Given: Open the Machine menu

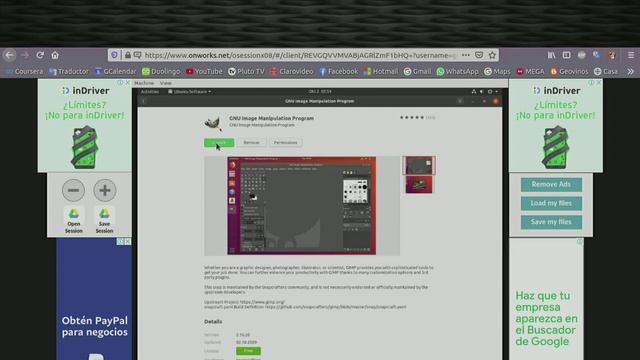Looking at the screenshot, I should coord(144,83).
